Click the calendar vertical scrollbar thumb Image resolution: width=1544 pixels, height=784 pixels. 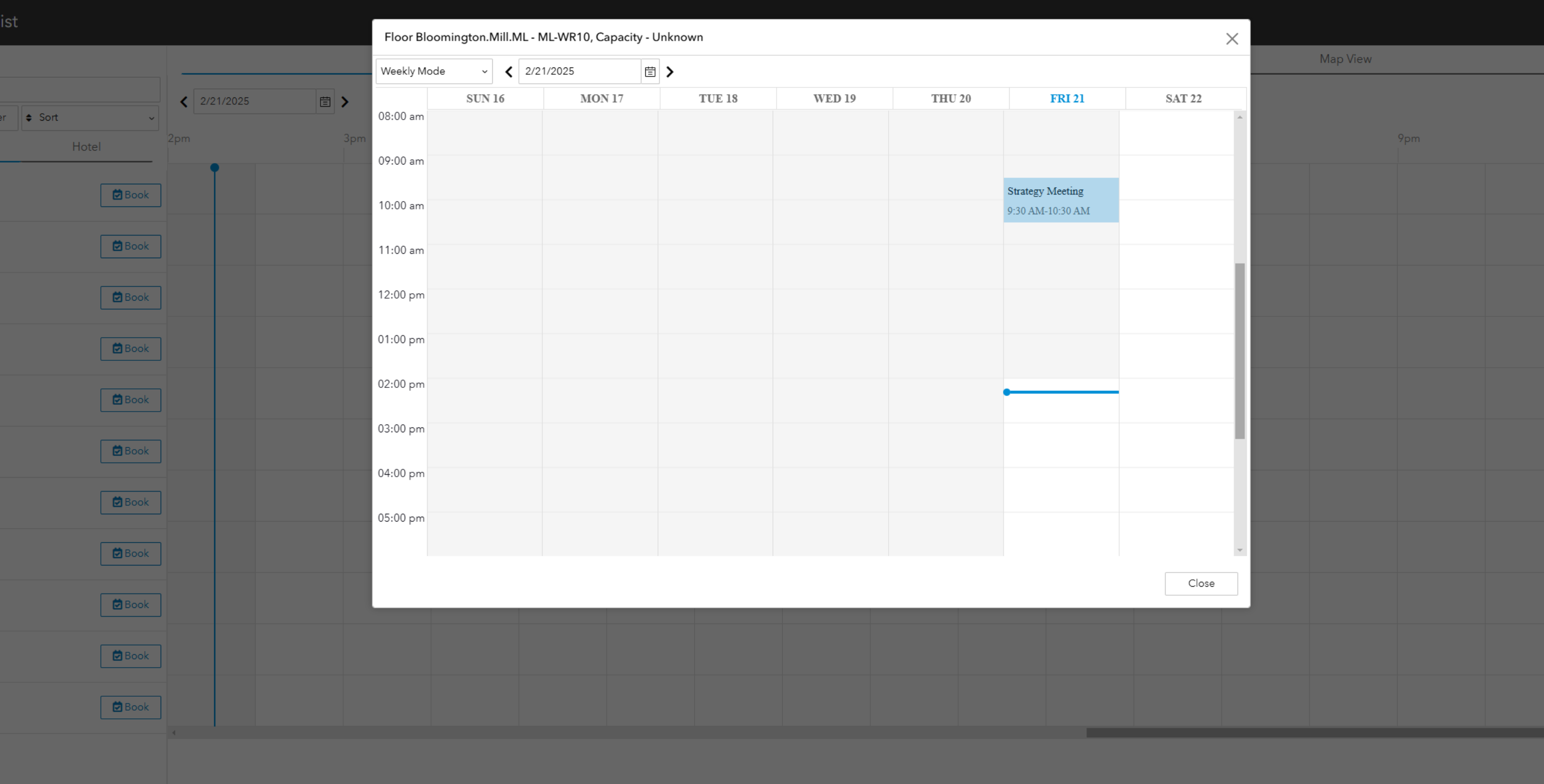point(1239,350)
